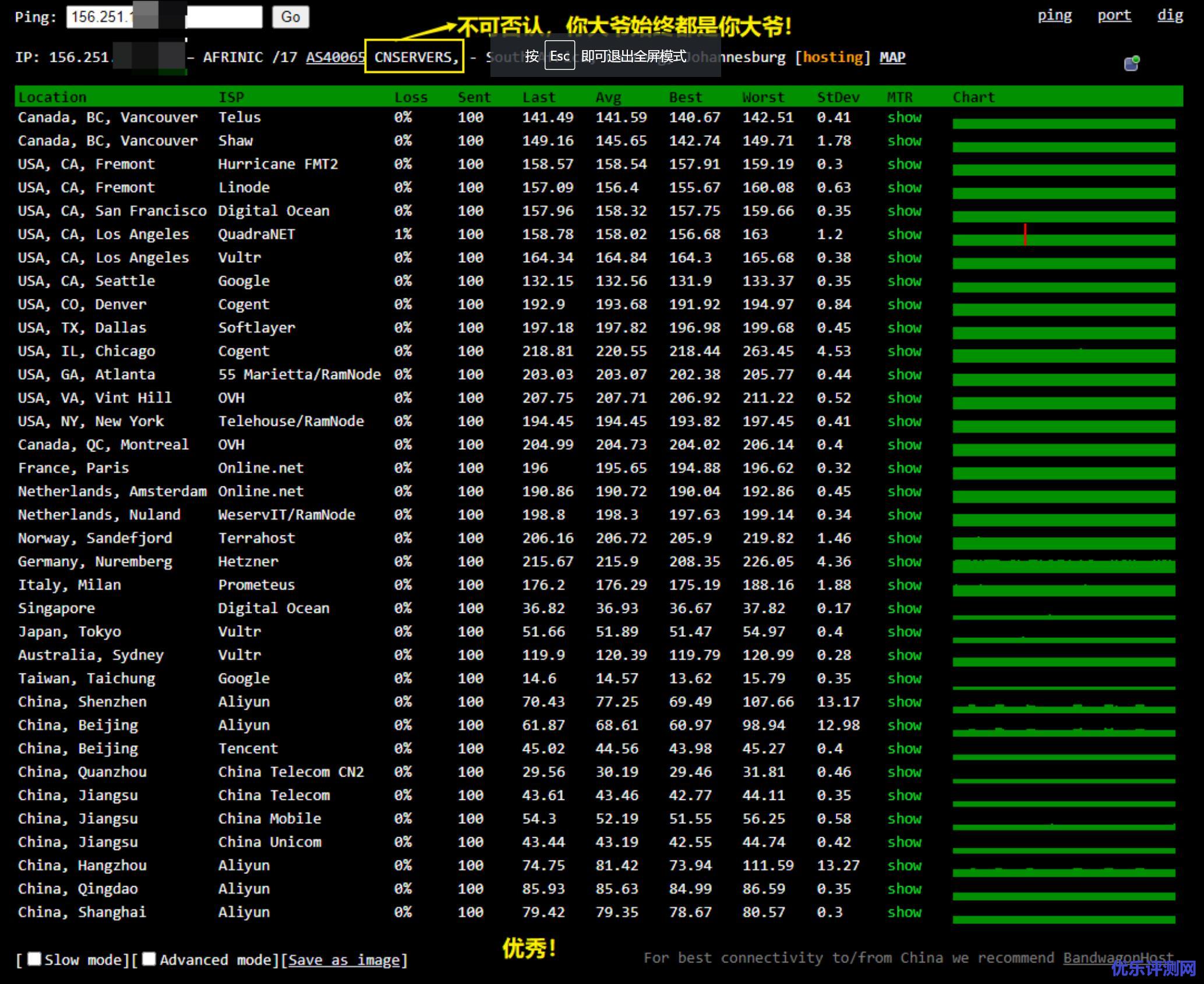The image size is (1204, 984).
Task: Click Save as image link
Action: point(344,960)
